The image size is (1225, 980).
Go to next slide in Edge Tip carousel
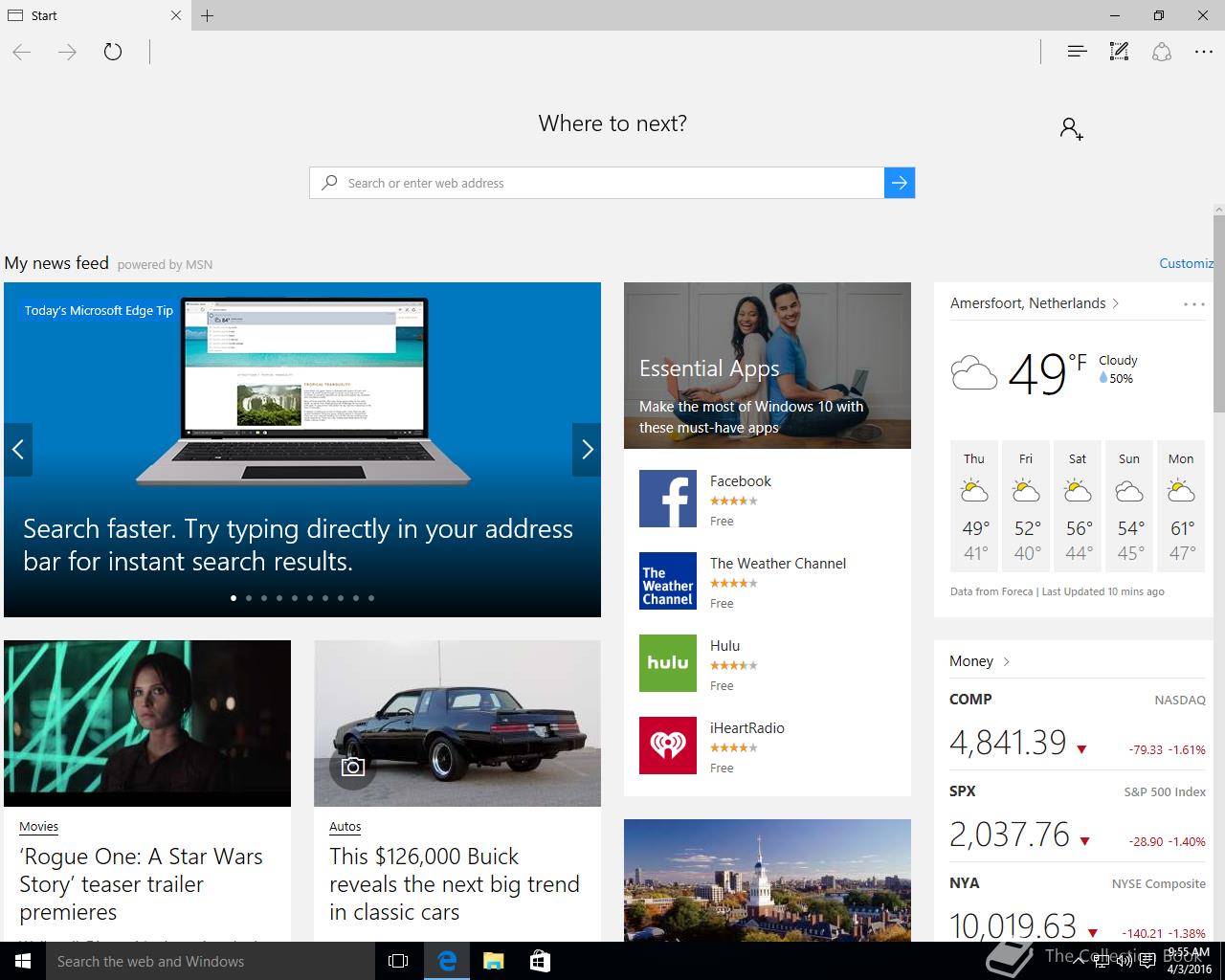click(x=587, y=449)
